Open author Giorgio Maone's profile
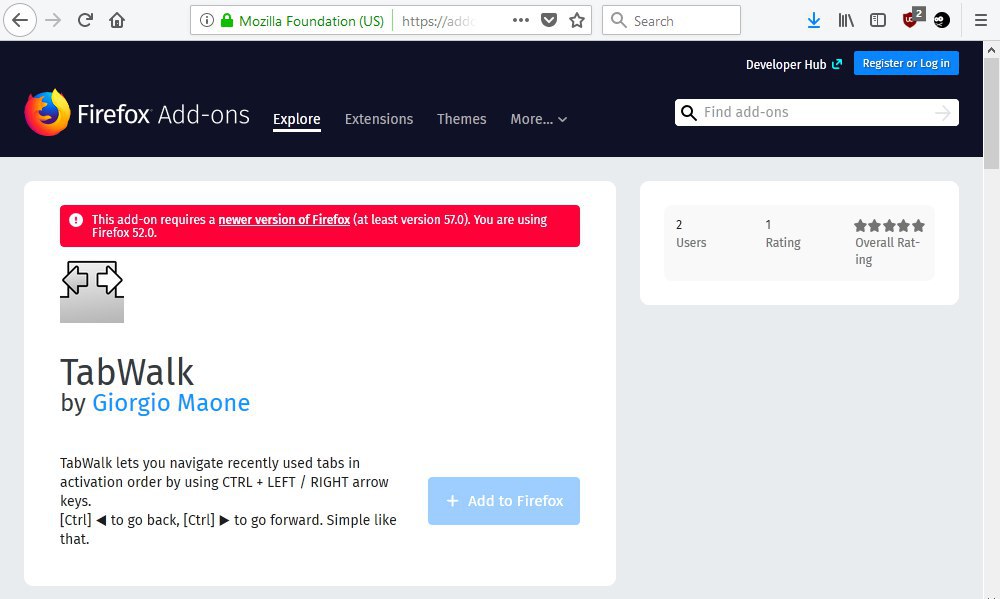 (x=171, y=403)
